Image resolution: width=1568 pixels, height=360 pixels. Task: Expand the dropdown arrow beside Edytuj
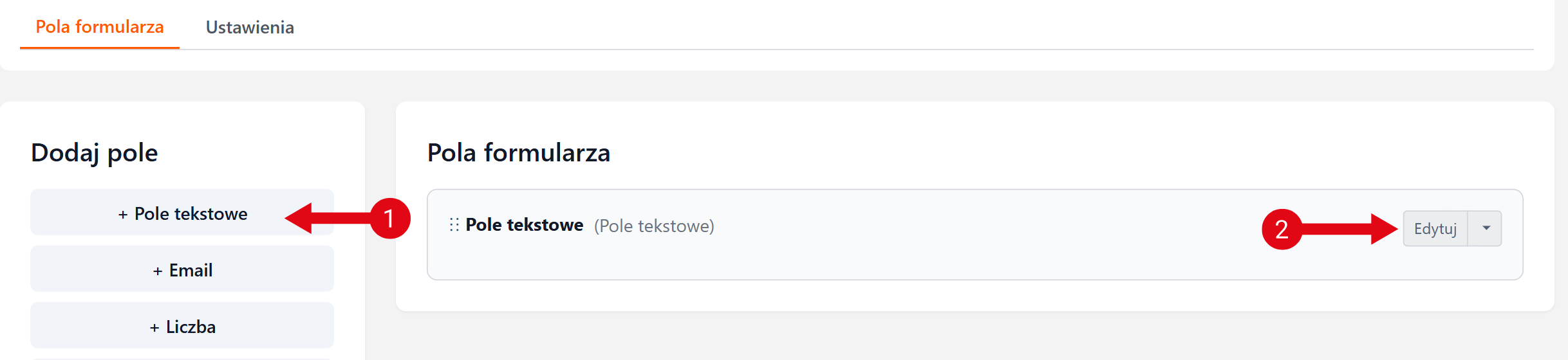coord(1486,228)
